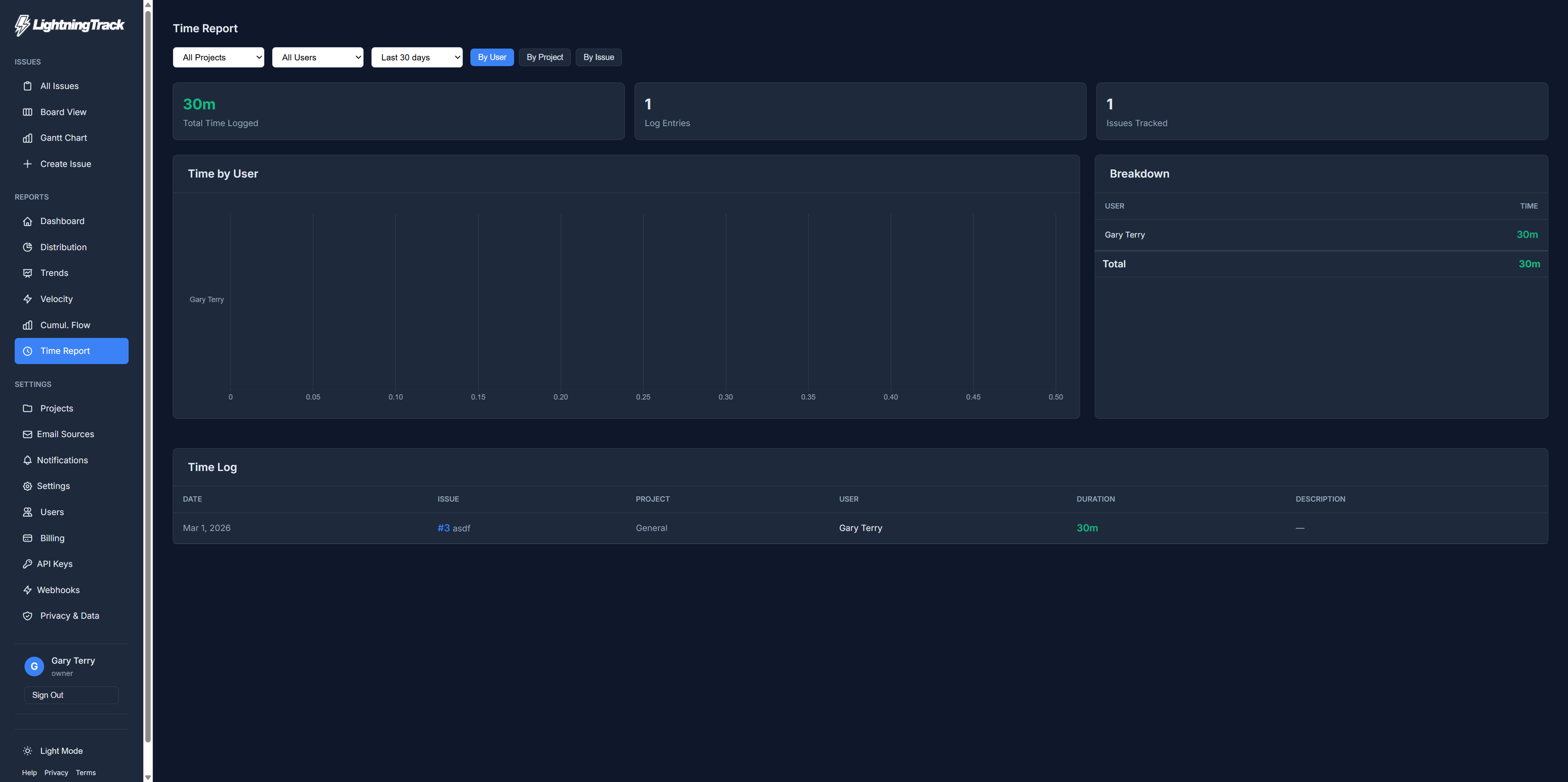This screenshot has height=782, width=1568.
Task: Select the Distribution pie chart icon
Action: [27, 247]
